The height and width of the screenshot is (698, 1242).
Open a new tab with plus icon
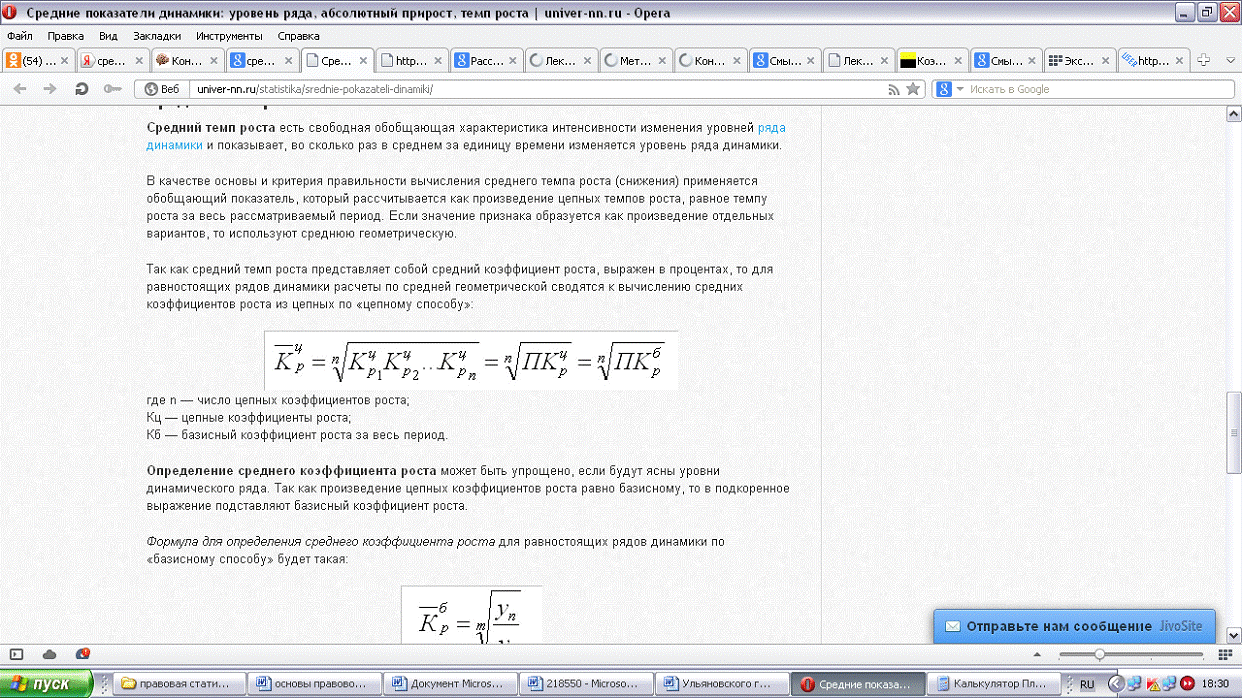(1204, 60)
